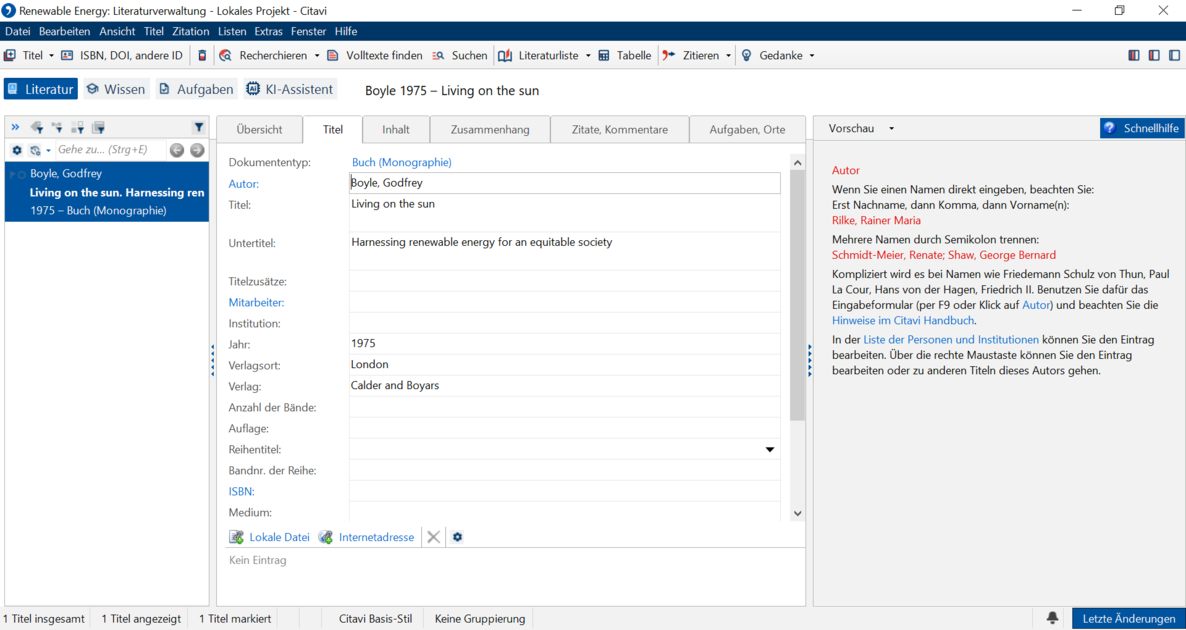This screenshot has height=630, width=1186.
Task: Toggle the read-status circle on Boyle entry
Action: click(22, 174)
